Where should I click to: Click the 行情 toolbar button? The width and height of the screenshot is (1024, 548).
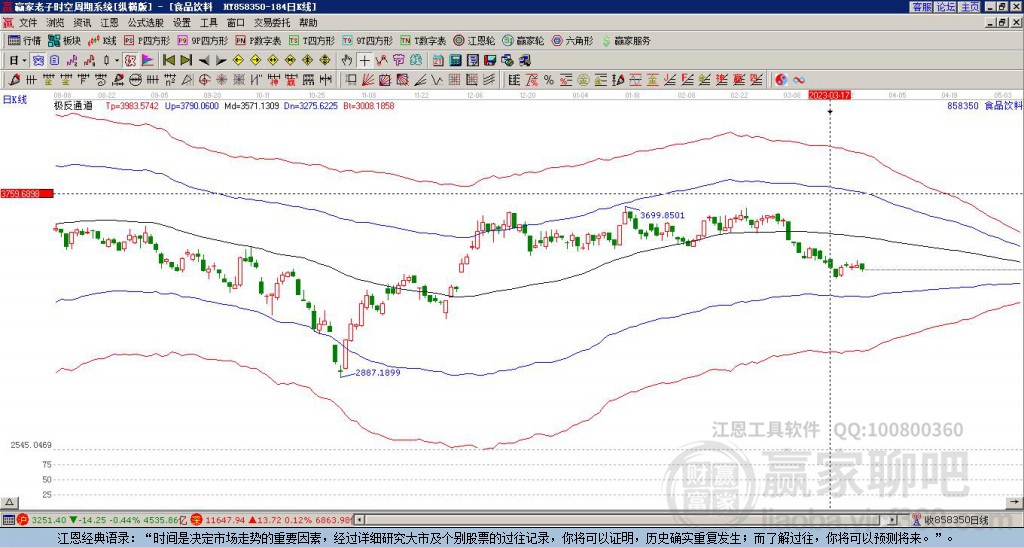click(x=24, y=40)
